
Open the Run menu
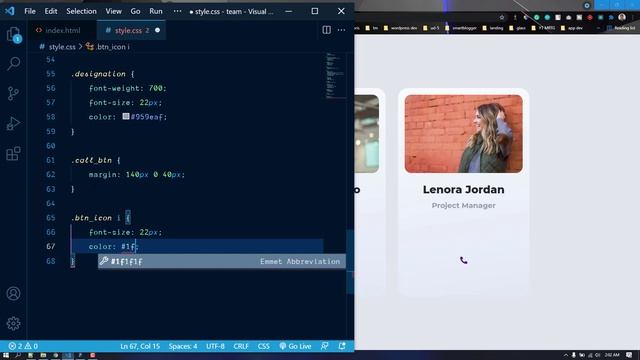tap(156, 11)
